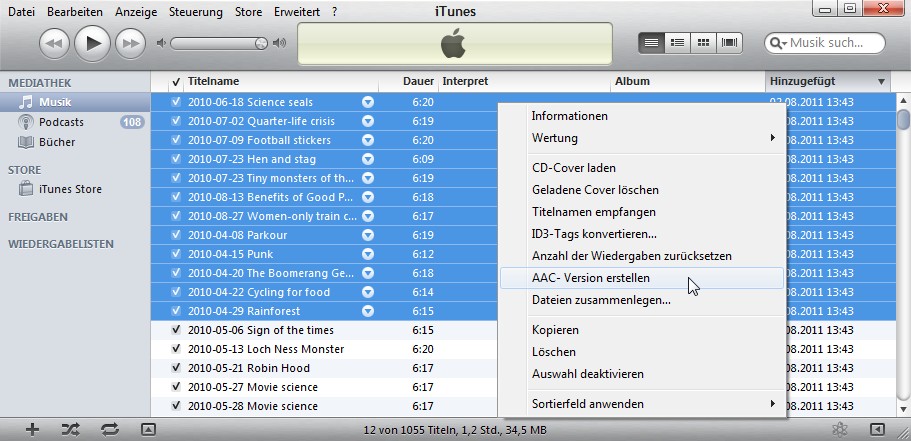Click the low-volume speaker icon
The image size is (911, 441).
coord(162,43)
